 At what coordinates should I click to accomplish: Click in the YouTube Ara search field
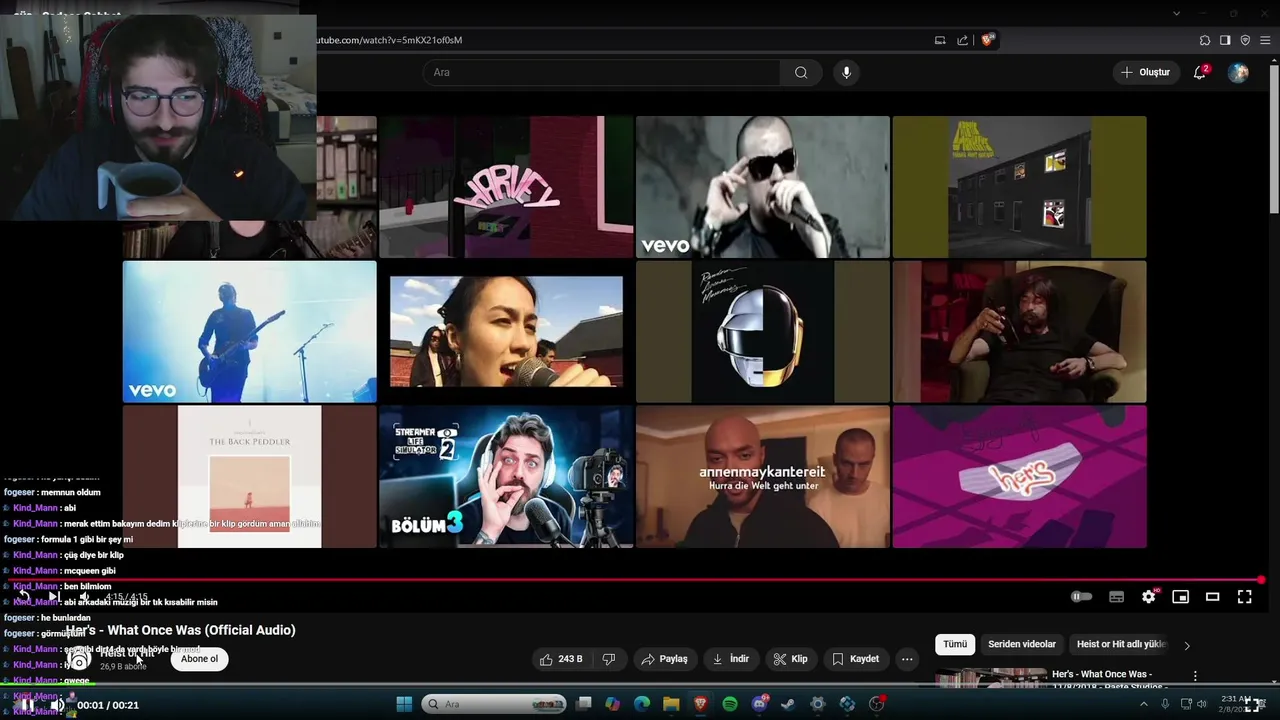coord(601,72)
